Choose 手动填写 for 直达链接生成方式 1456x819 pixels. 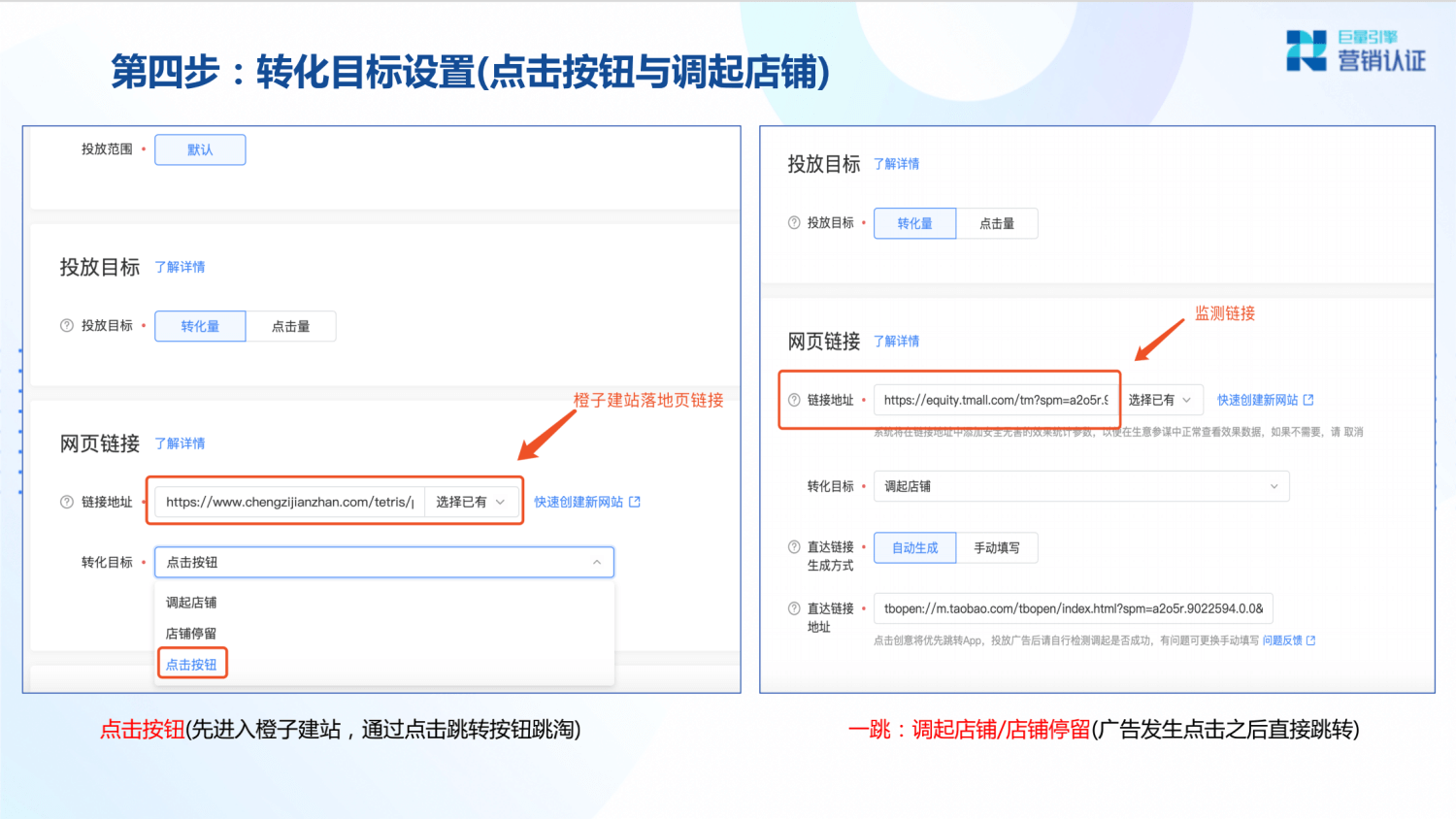point(997,547)
